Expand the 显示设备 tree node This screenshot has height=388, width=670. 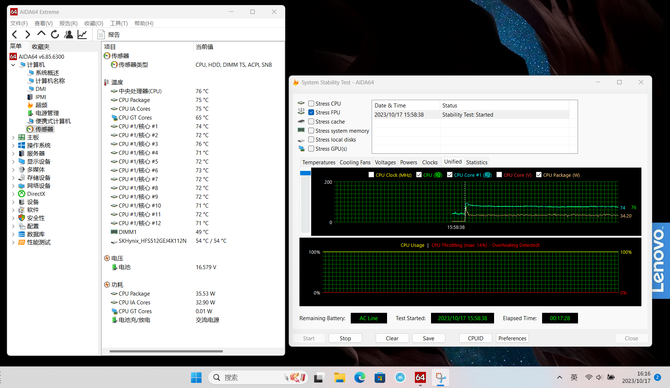13,162
